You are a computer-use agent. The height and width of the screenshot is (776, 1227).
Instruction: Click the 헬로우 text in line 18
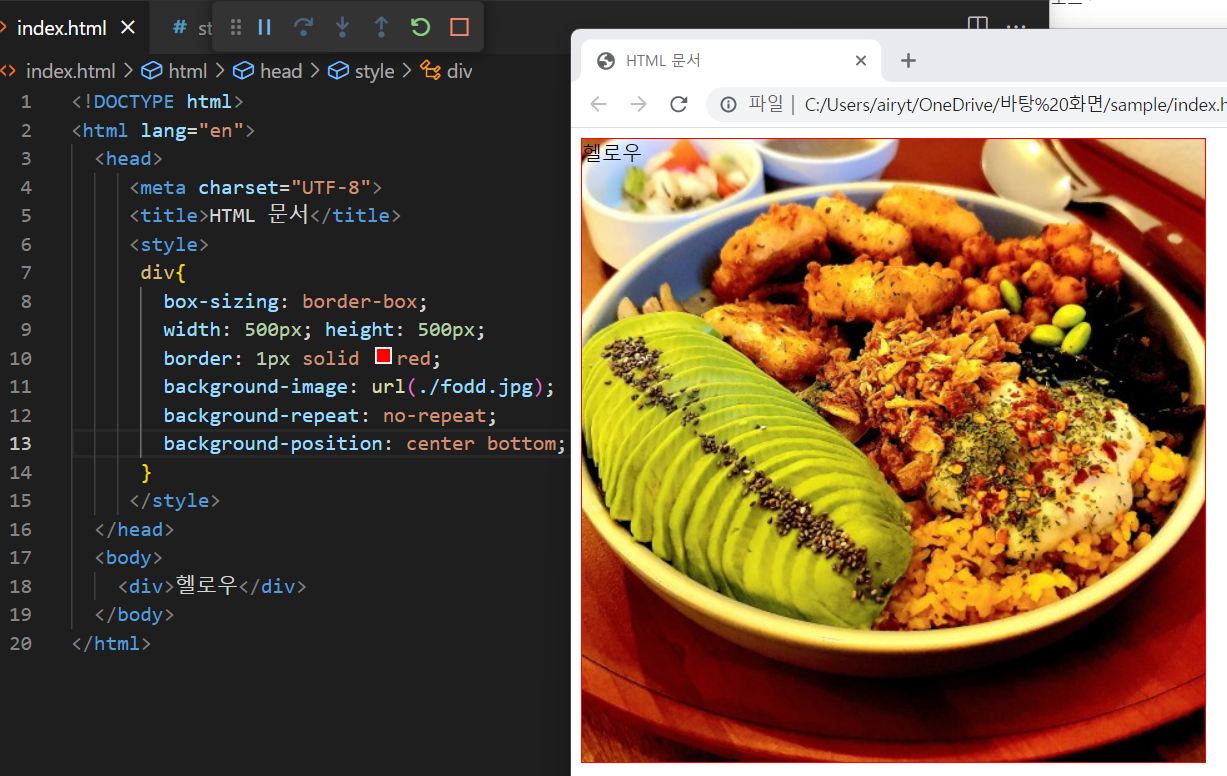coord(207,585)
